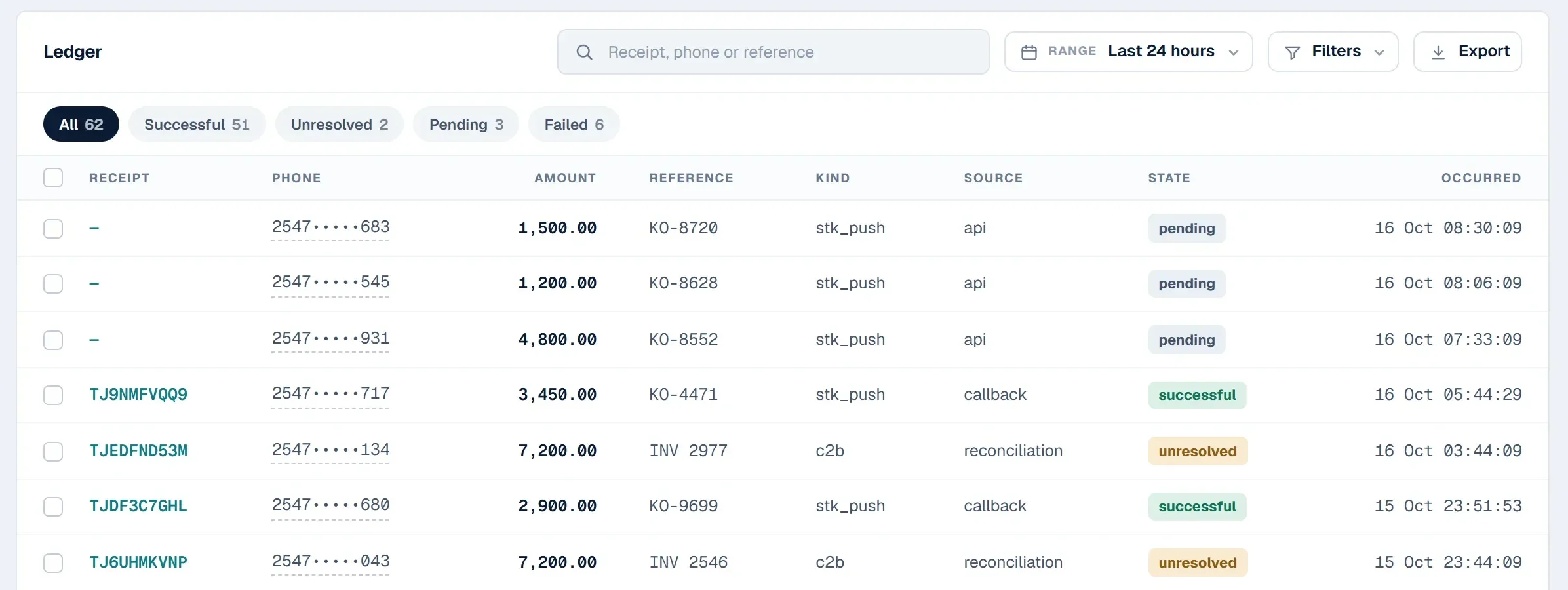View the Failed 6 tab
The height and width of the screenshot is (590, 1568).
click(574, 124)
